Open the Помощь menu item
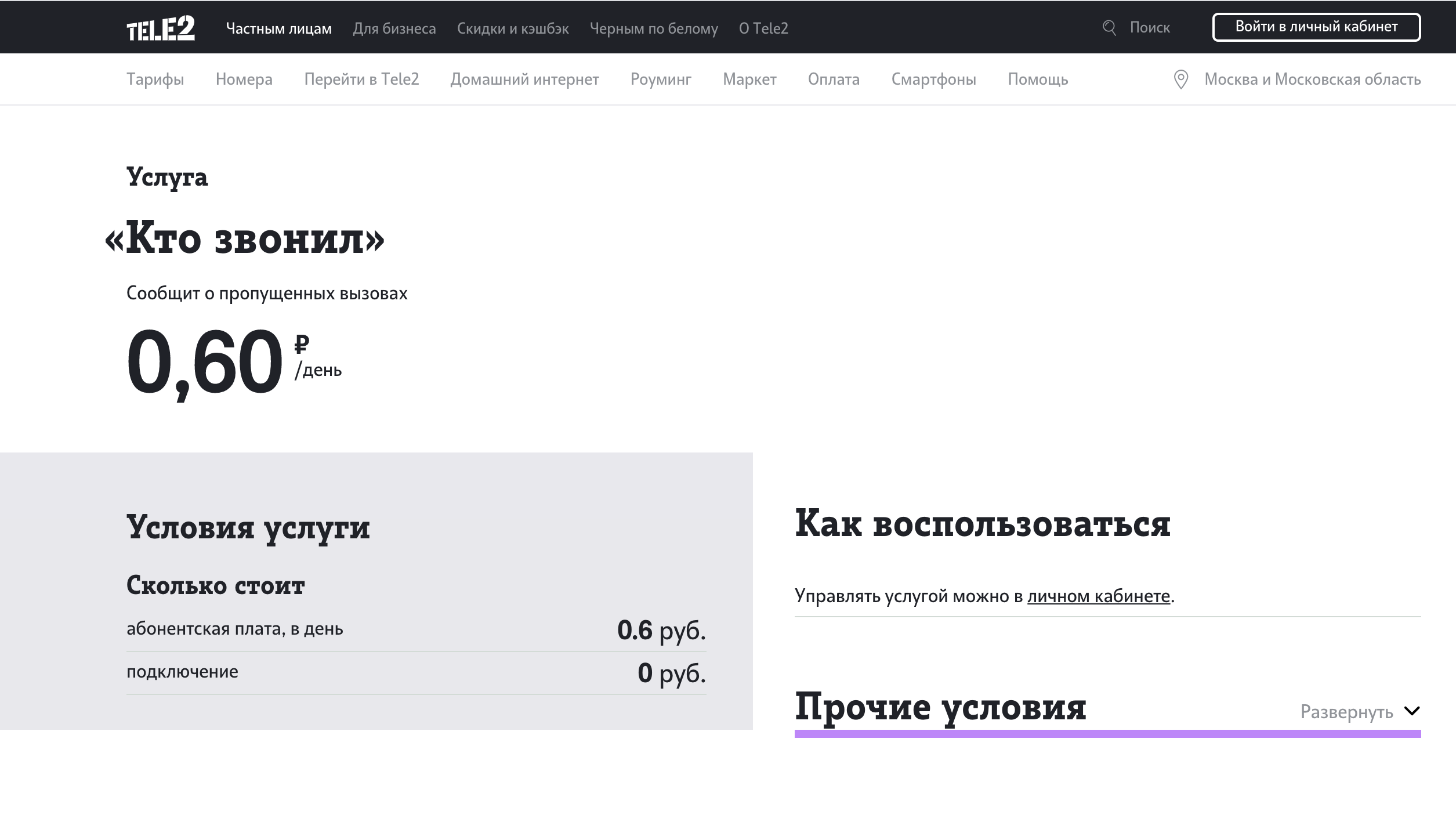 pyautogui.click(x=1038, y=79)
